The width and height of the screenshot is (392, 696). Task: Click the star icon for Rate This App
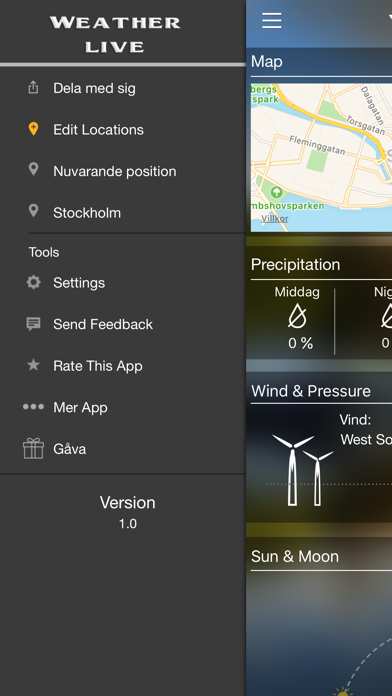pyautogui.click(x=33, y=365)
